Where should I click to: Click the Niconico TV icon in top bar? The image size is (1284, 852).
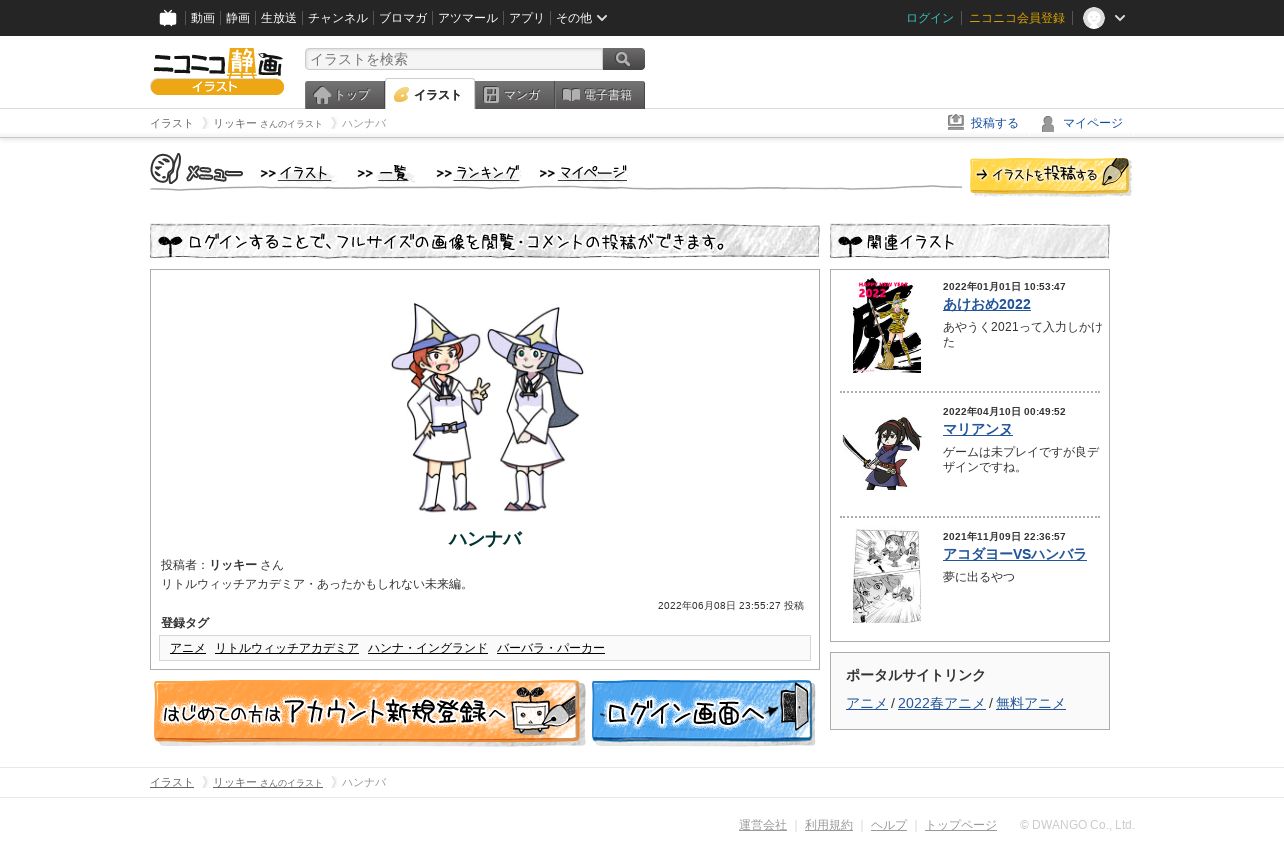(x=168, y=18)
